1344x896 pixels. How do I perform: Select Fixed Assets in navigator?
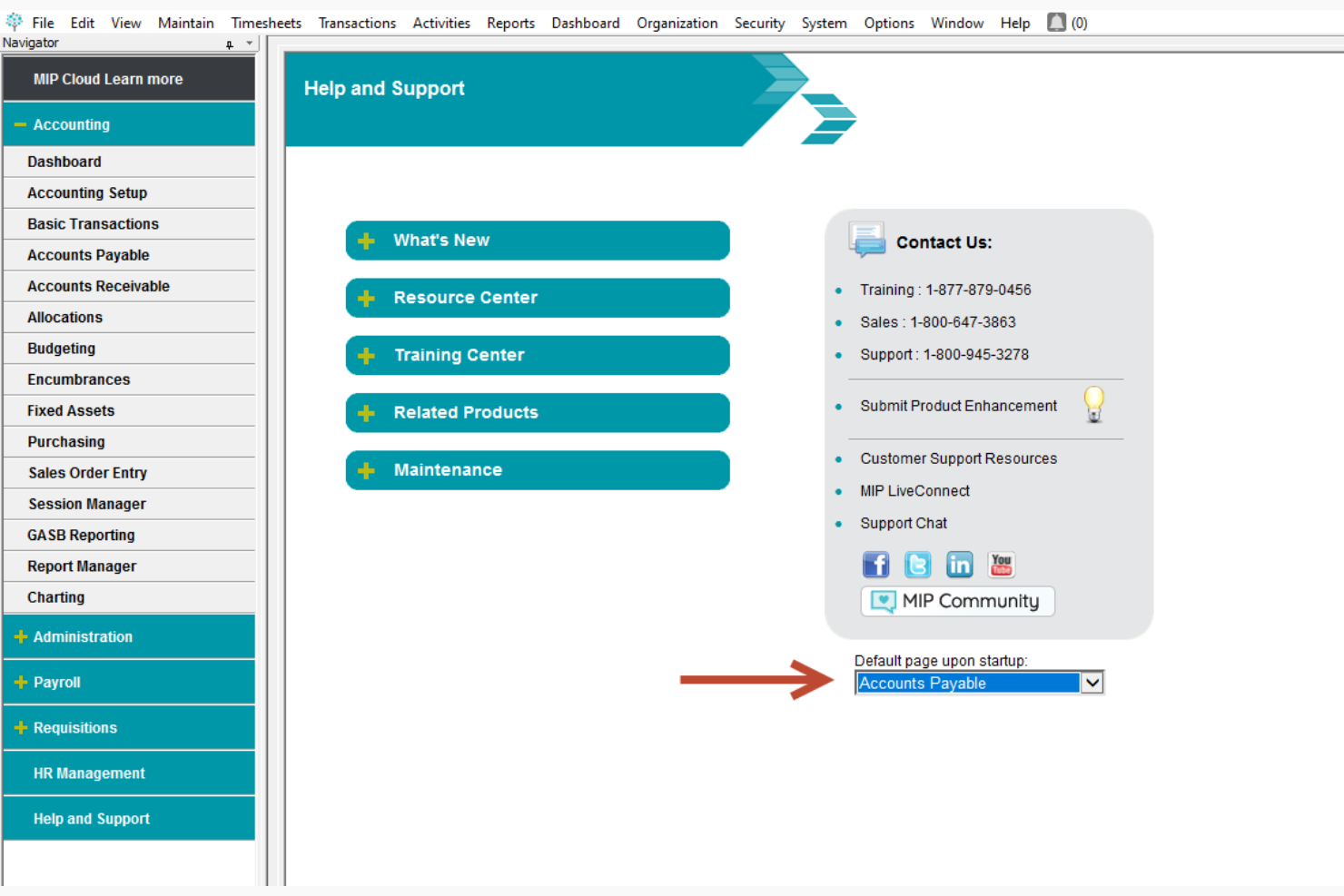click(129, 410)
